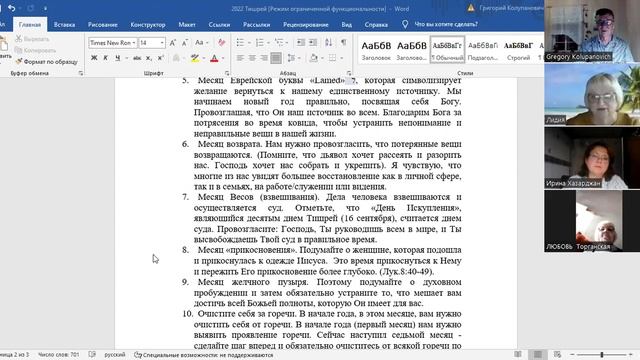This screenshot has width=640, height=360.
Task: Open Paragraph (Абзац) dialog launcher
Action: (x=349, y=73)
